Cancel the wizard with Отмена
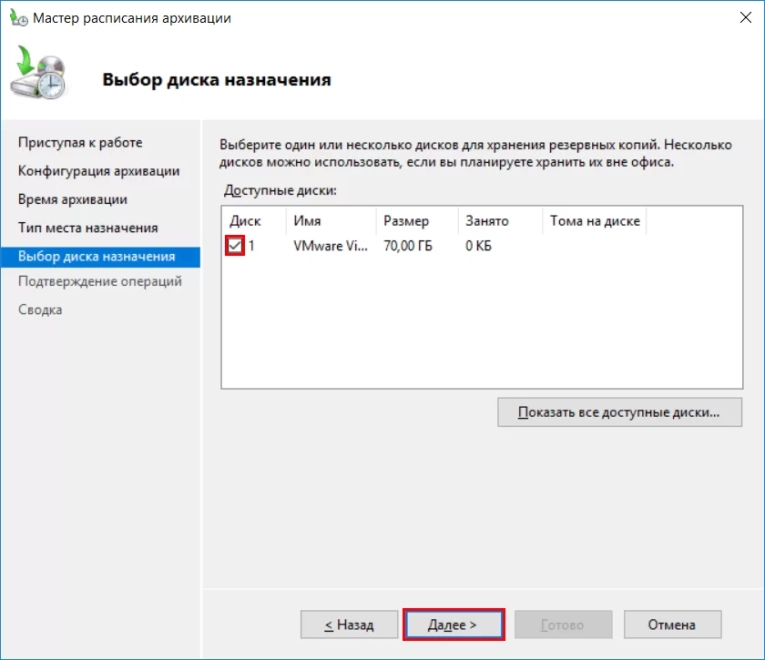The width and height of the screenshot is (765, 660). (x=671, y=625)
